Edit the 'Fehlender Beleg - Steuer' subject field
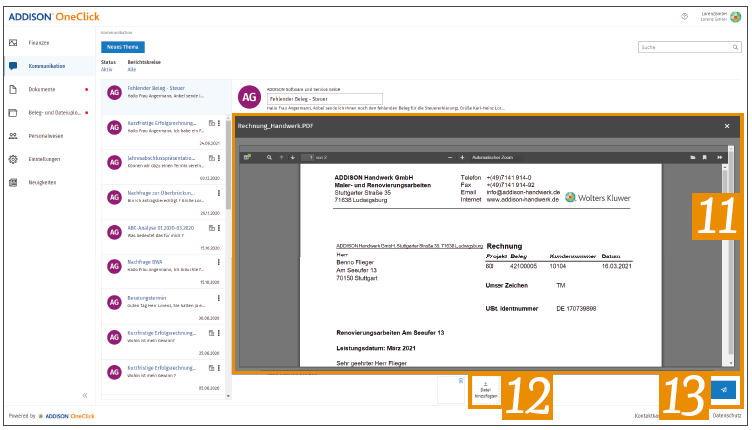 click(325, 99)
